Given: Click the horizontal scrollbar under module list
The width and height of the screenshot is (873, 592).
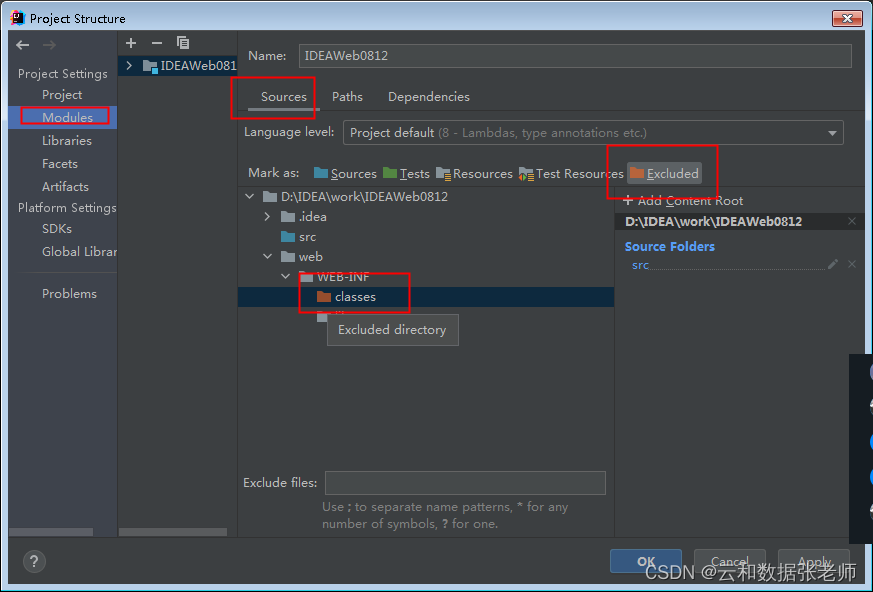Looking at the screenshot, I should pyautogui.click(x=173, y=532).
